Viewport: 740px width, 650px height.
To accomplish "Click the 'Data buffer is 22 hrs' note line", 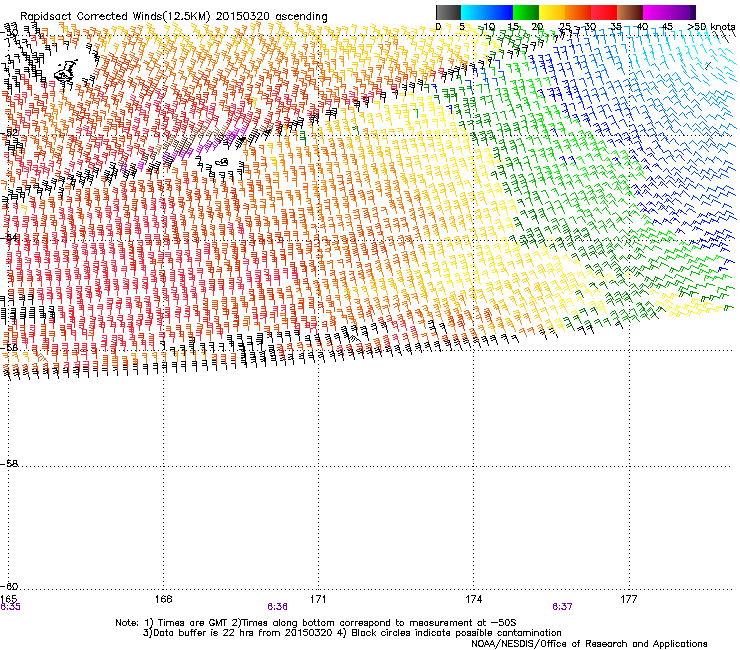I will [x=352, y=633].
